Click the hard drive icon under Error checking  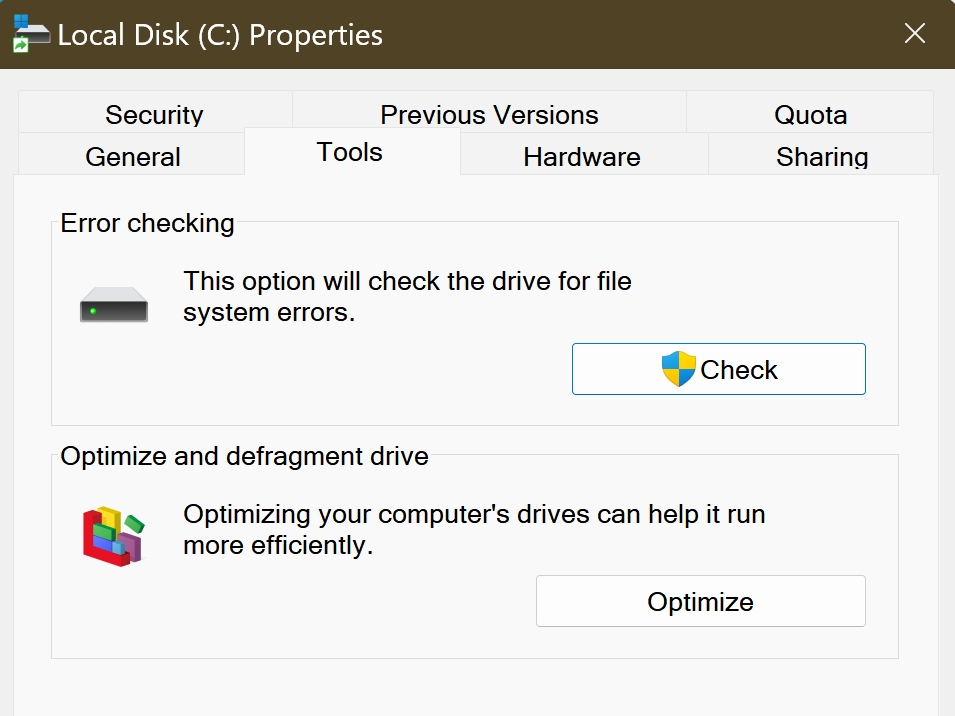[x=114, y=305]
